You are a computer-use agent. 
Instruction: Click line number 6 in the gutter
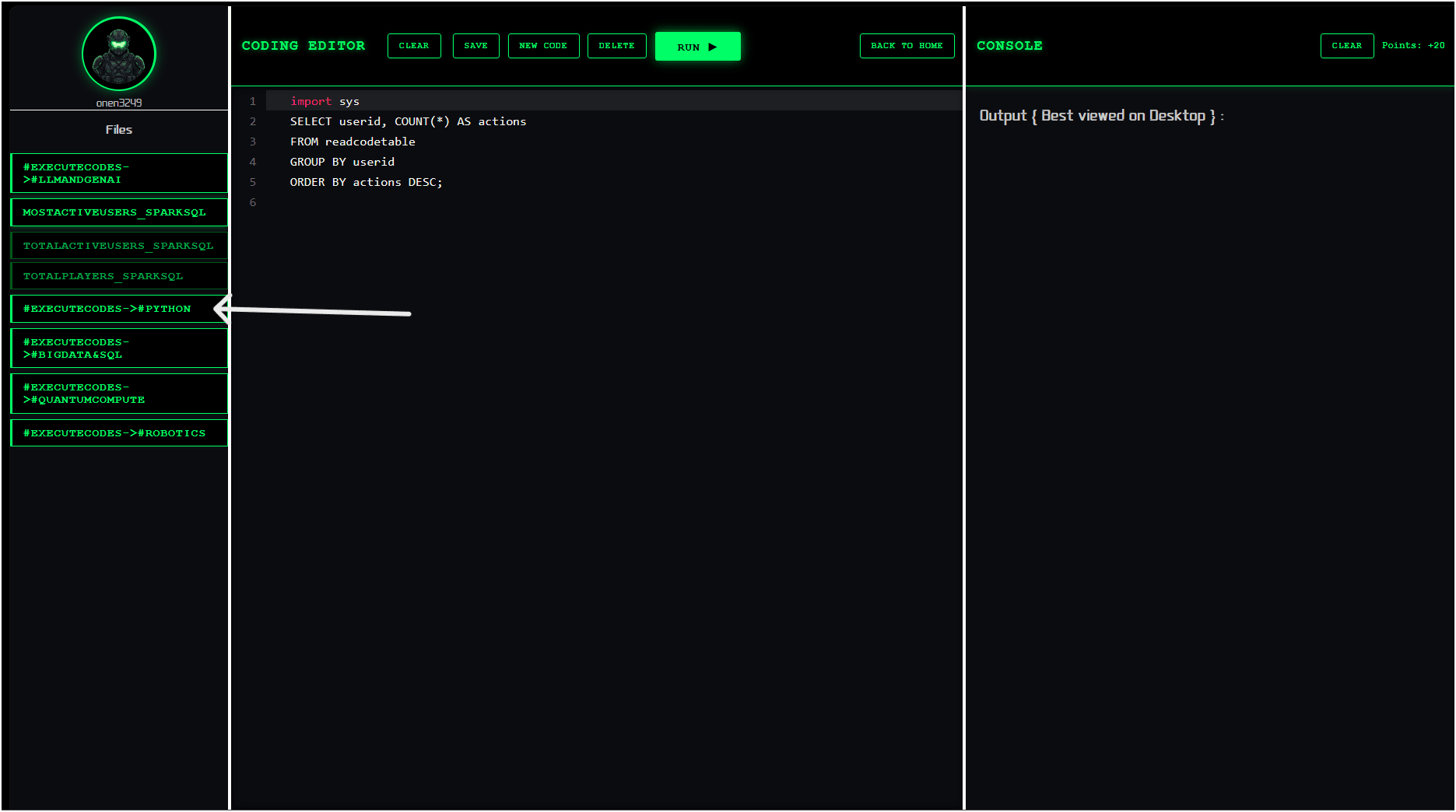[x=253, y=202]
